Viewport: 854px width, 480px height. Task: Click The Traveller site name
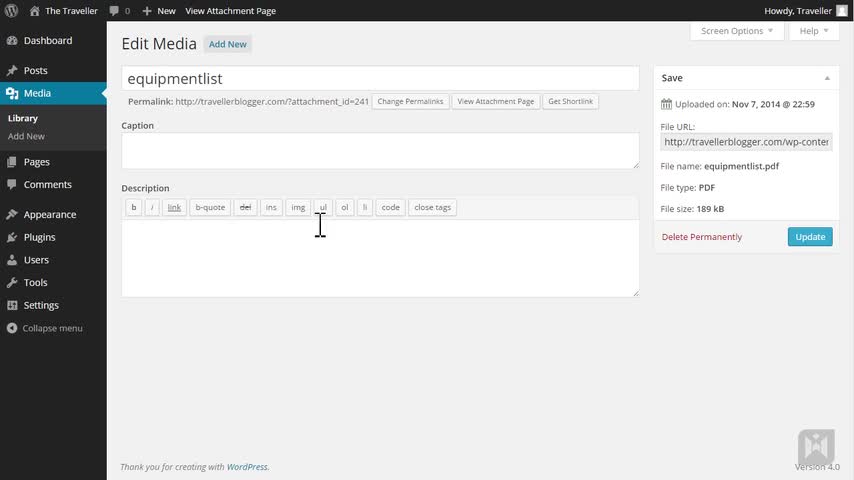[x=71, y=10]
